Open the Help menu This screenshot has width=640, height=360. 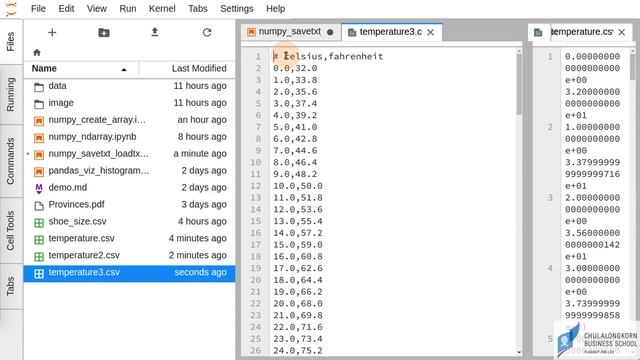[x=276, y=9]
